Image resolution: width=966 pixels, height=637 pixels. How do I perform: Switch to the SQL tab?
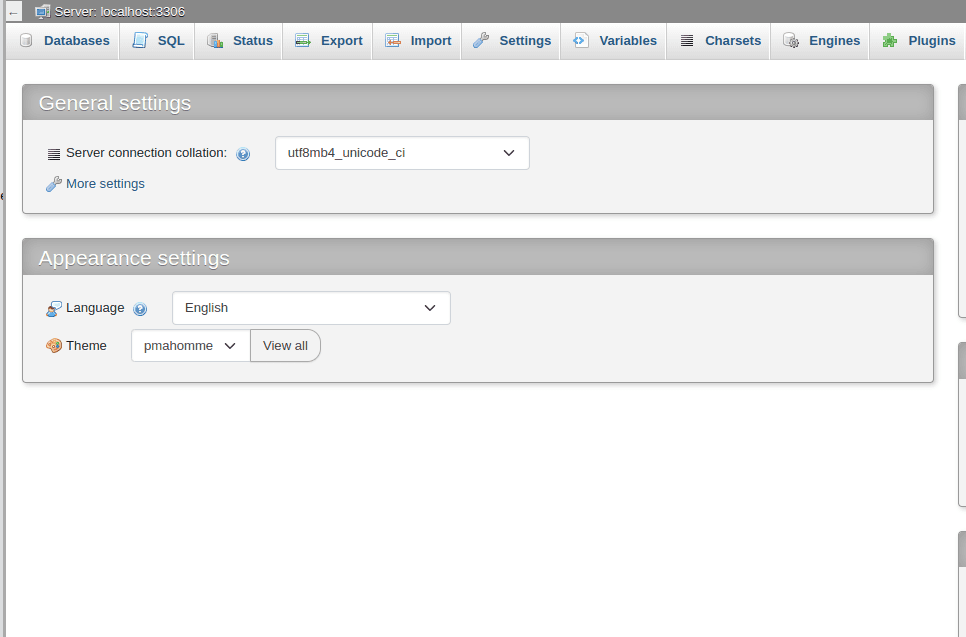158,41
